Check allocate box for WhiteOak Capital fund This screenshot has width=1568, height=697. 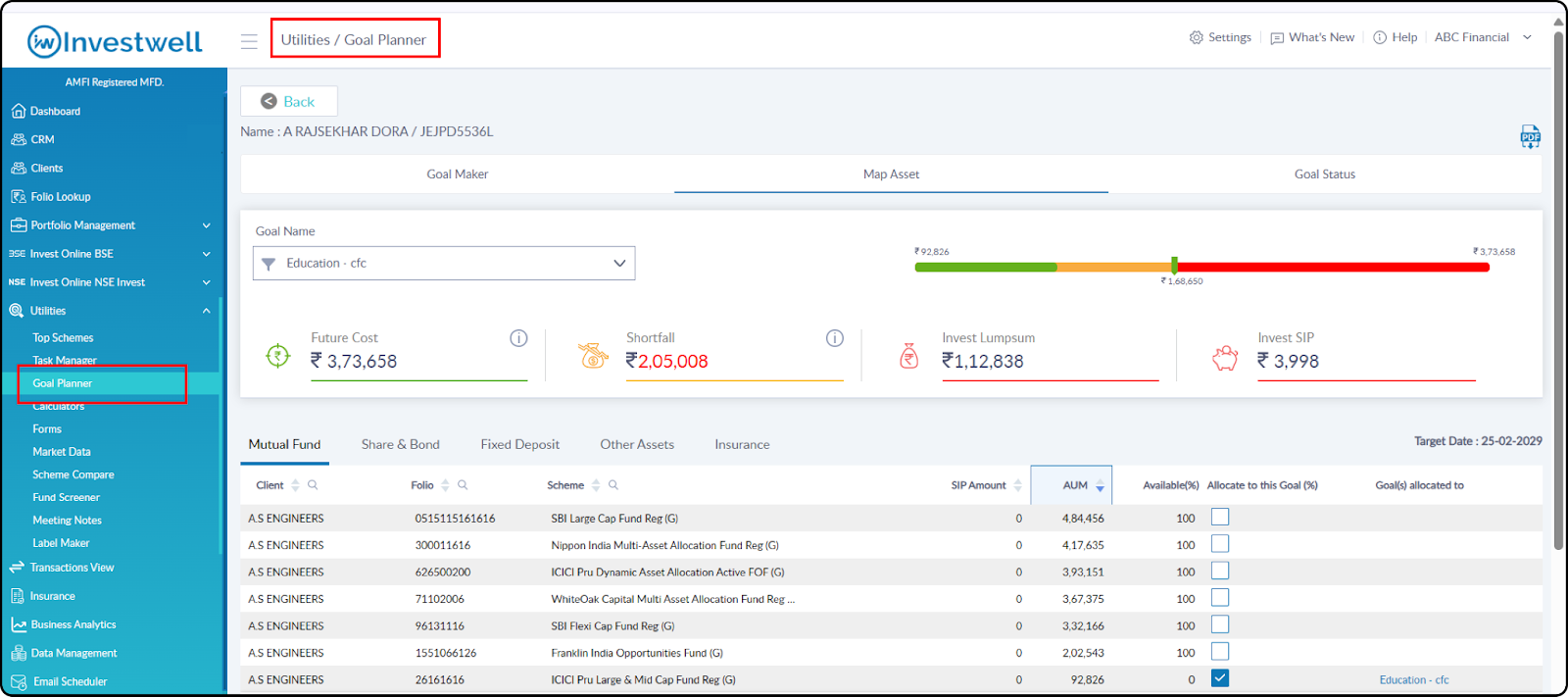[x=1220, y=598]
